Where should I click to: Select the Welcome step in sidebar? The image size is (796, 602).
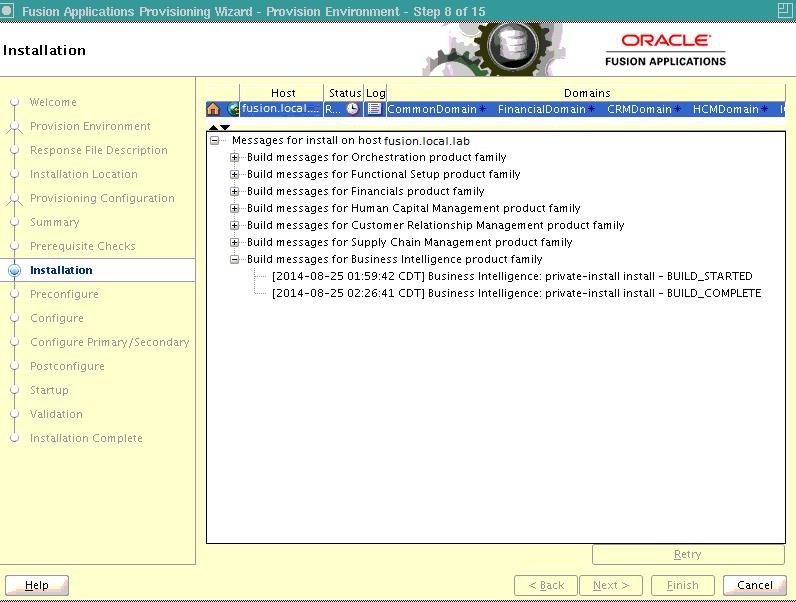pyautogui.click(x=53, y=102)
